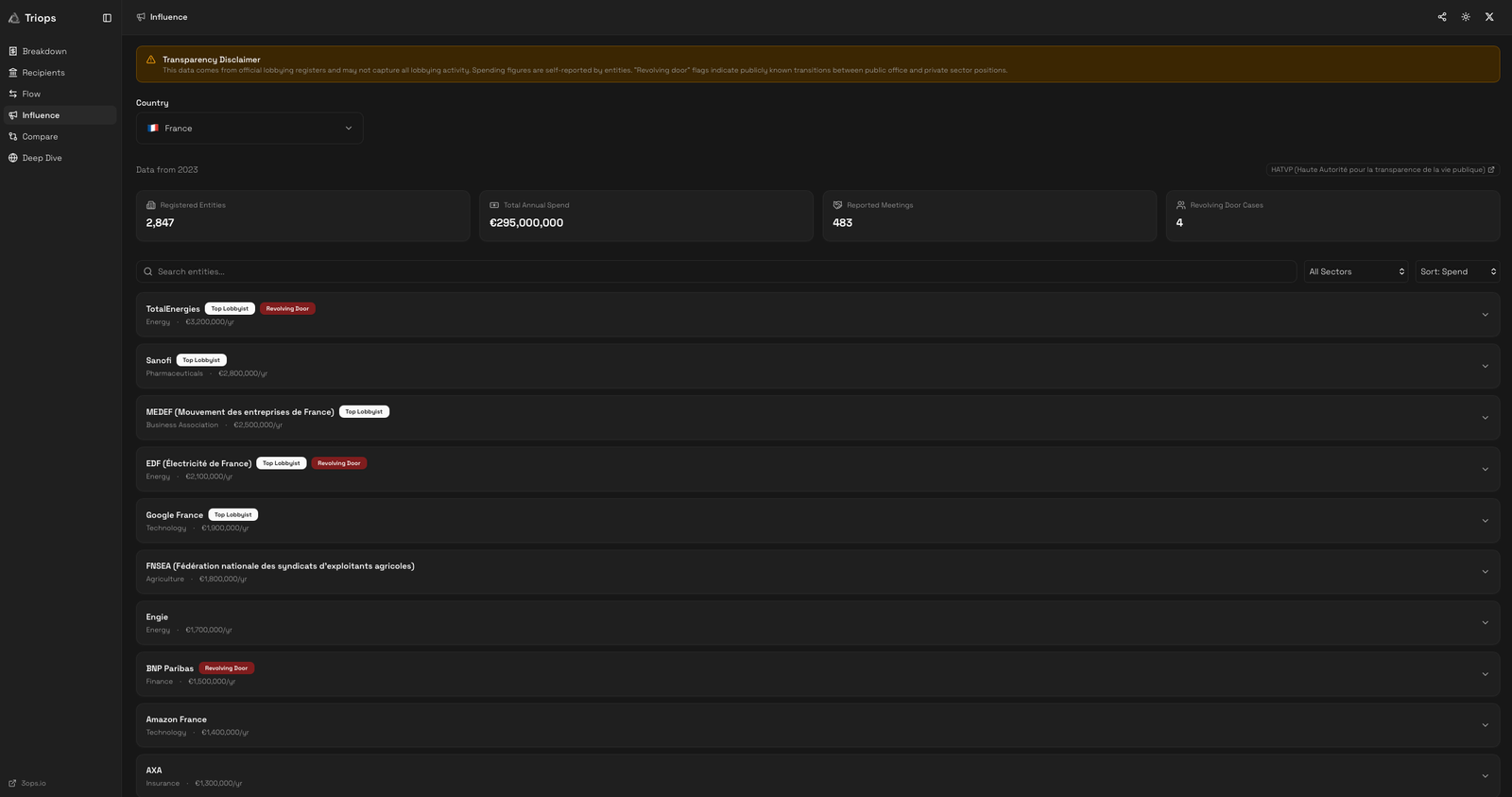The height and width of the screenshot is (797, 1512).
Task: Click the X social icon
Action: click(1489, 17)
